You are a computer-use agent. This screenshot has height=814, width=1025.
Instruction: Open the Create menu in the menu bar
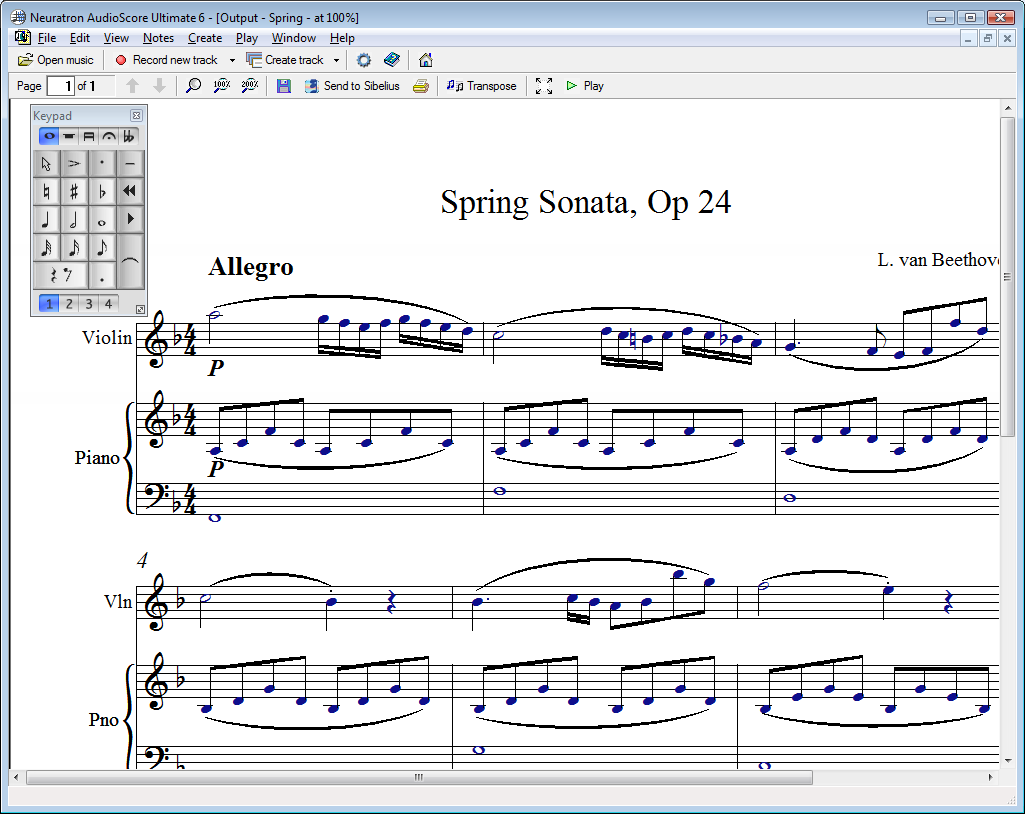(205, 38)
